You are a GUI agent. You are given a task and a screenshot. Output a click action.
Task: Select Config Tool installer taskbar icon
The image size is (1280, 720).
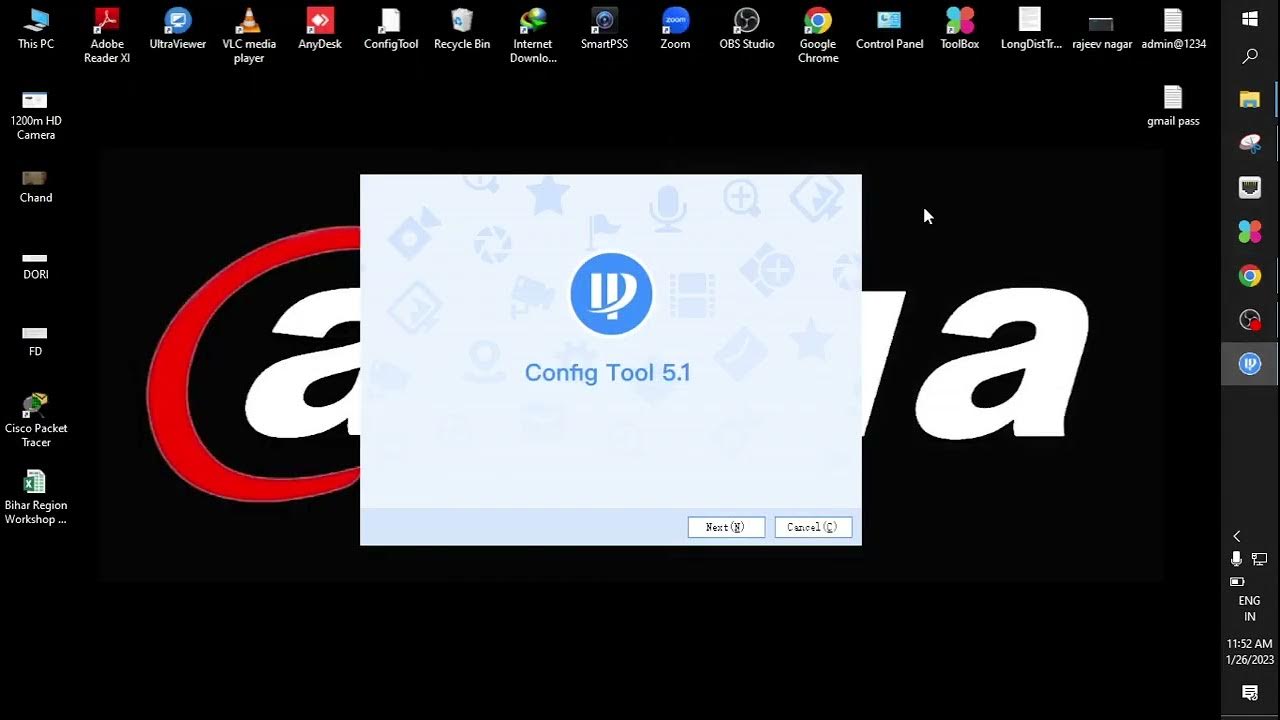coord(1250,364)
